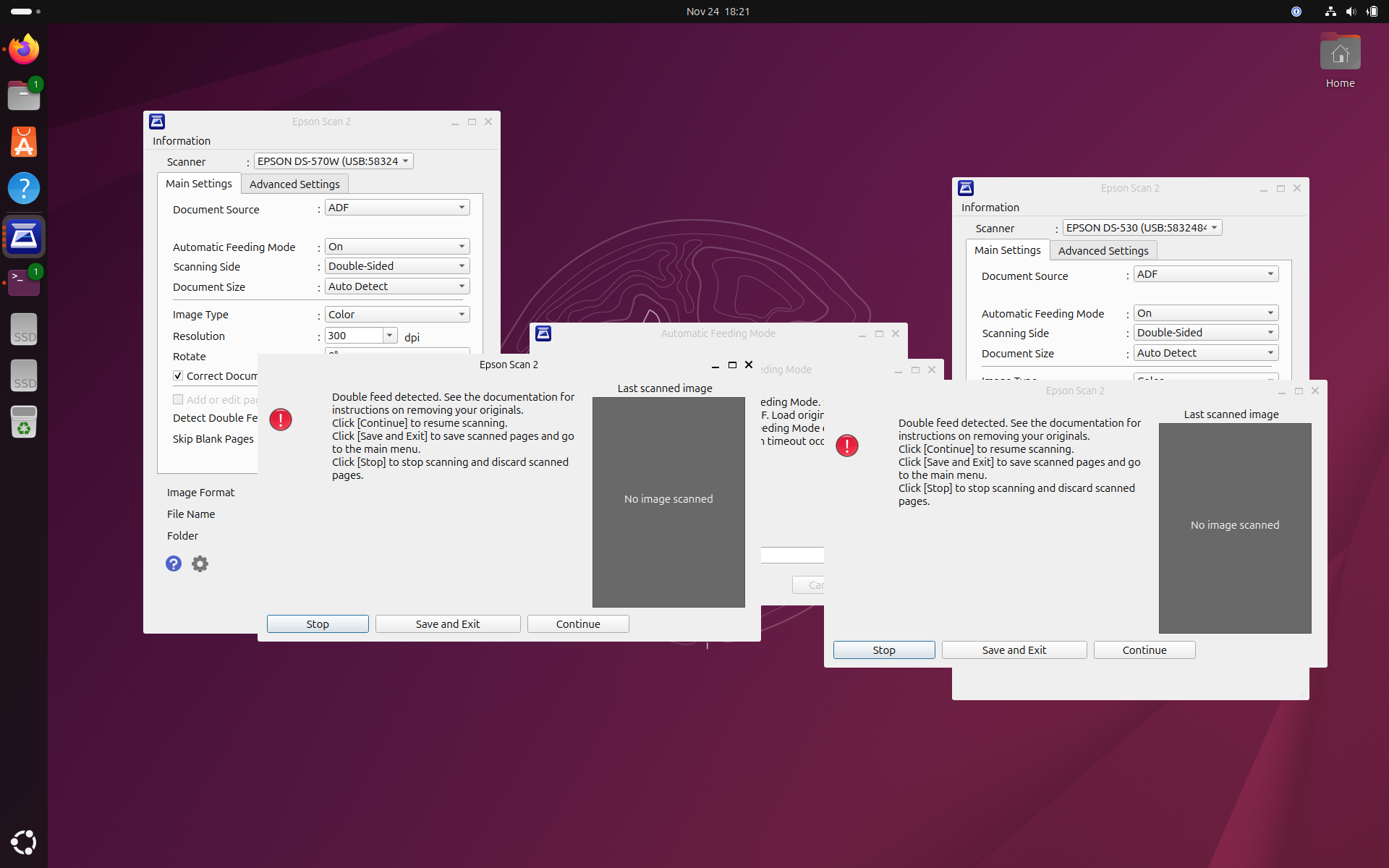Expand the EPSON DS-570W scanner dropdown
Viewport: 1389px width, 868px height.
pyautogui.click(x=334, y=161)
